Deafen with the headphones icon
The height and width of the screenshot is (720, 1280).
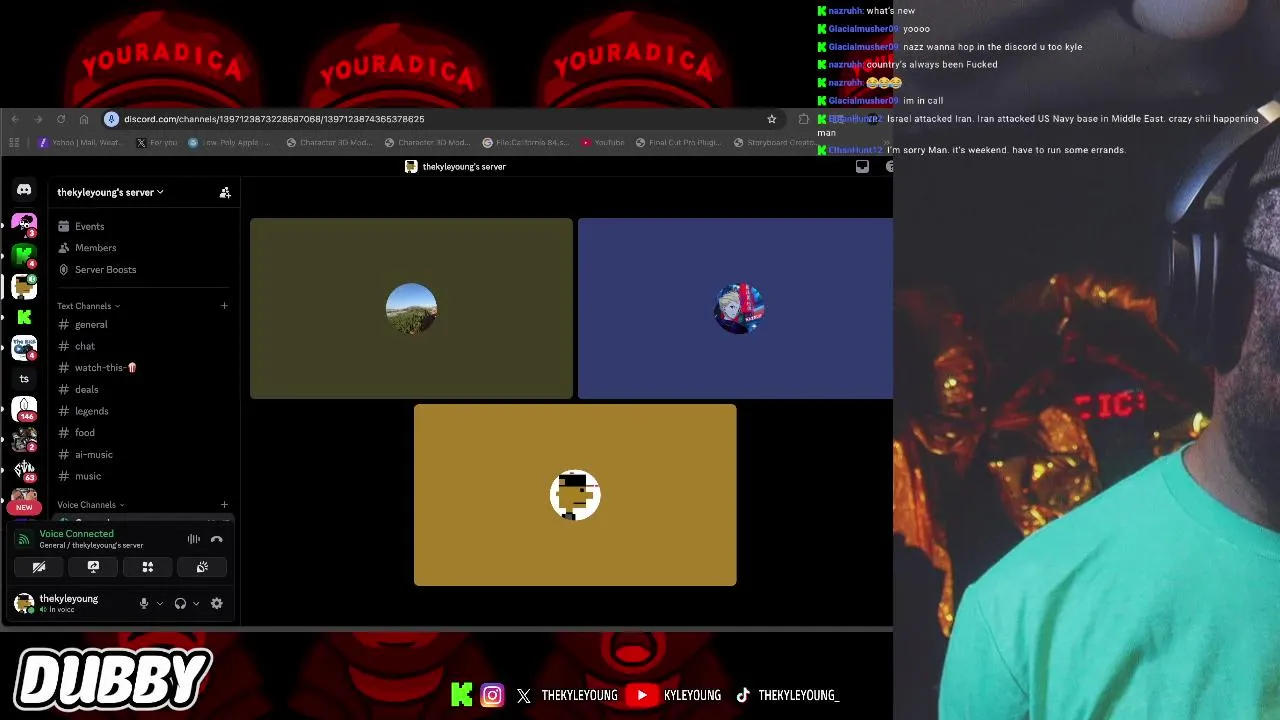coord(180,604)
